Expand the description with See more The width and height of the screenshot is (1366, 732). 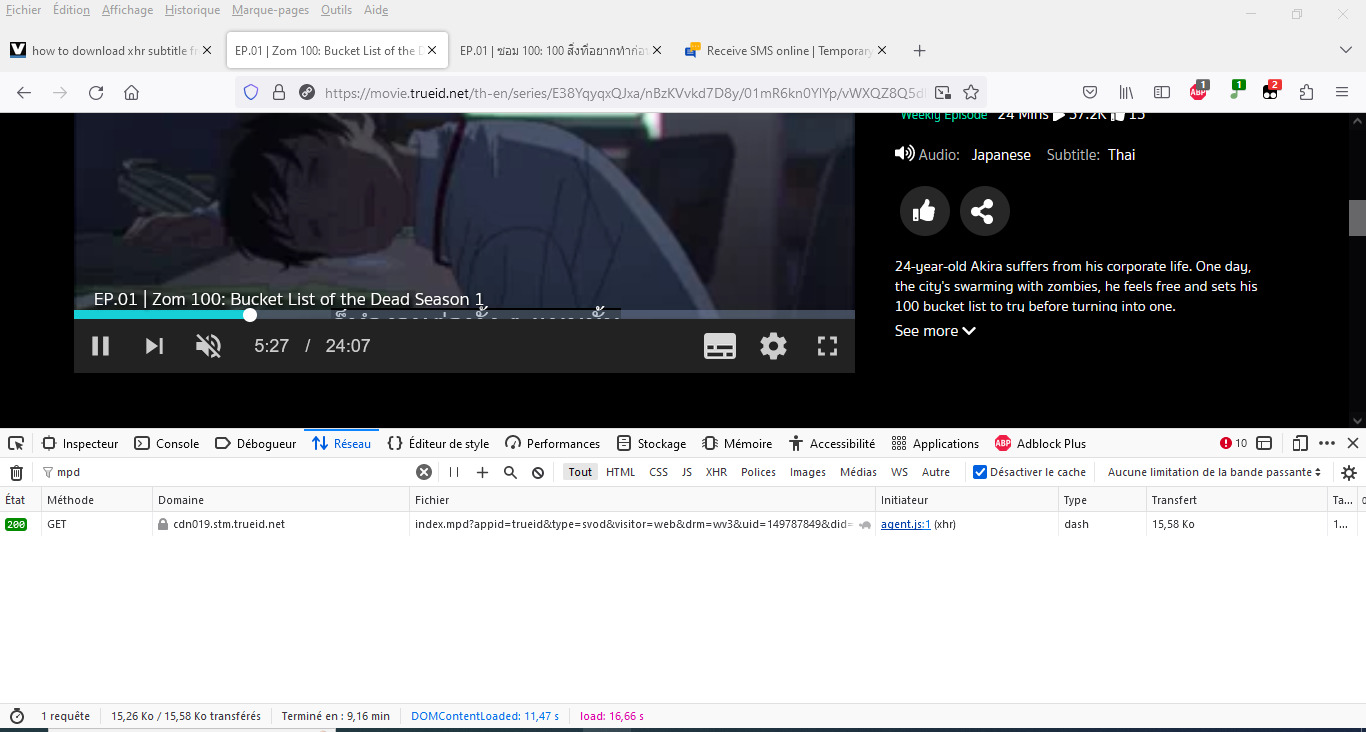pos(935,331)
